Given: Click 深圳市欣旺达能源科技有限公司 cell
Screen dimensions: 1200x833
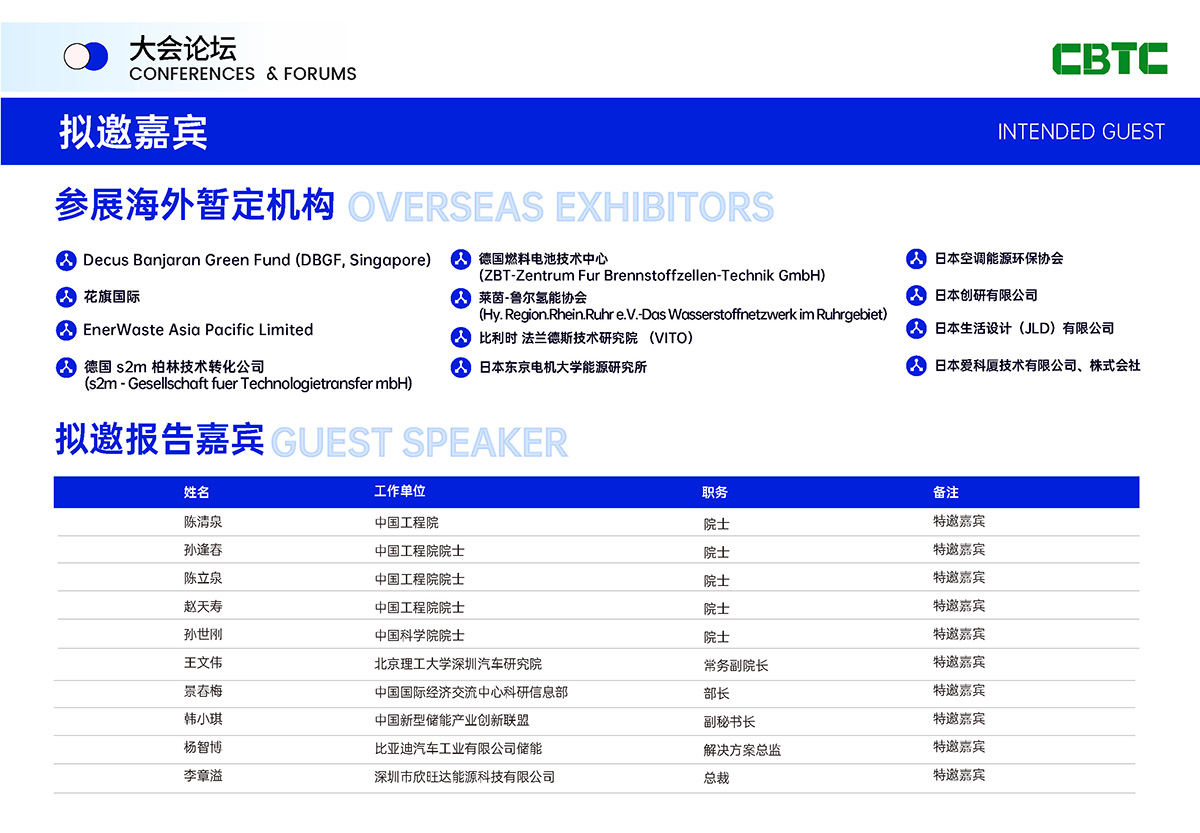Looking at the screenshot, I should [x=465, y=776].
